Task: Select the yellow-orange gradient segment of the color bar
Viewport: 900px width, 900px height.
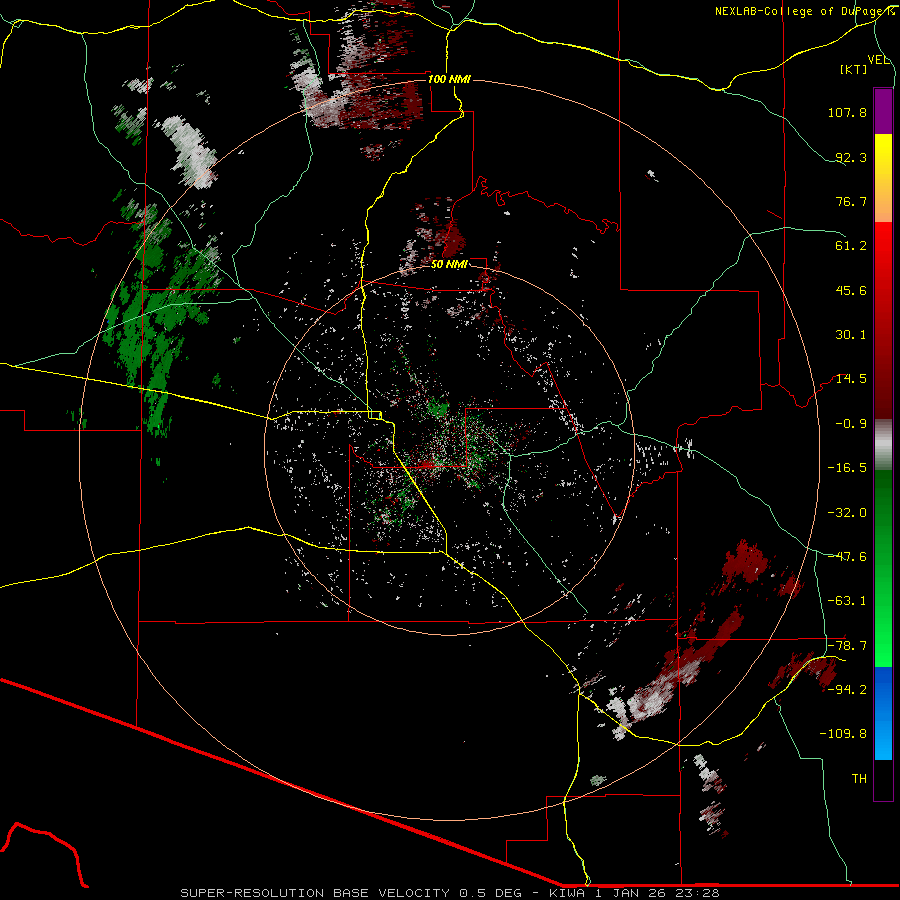Action: pyautogui.click(x=883, y=178)
